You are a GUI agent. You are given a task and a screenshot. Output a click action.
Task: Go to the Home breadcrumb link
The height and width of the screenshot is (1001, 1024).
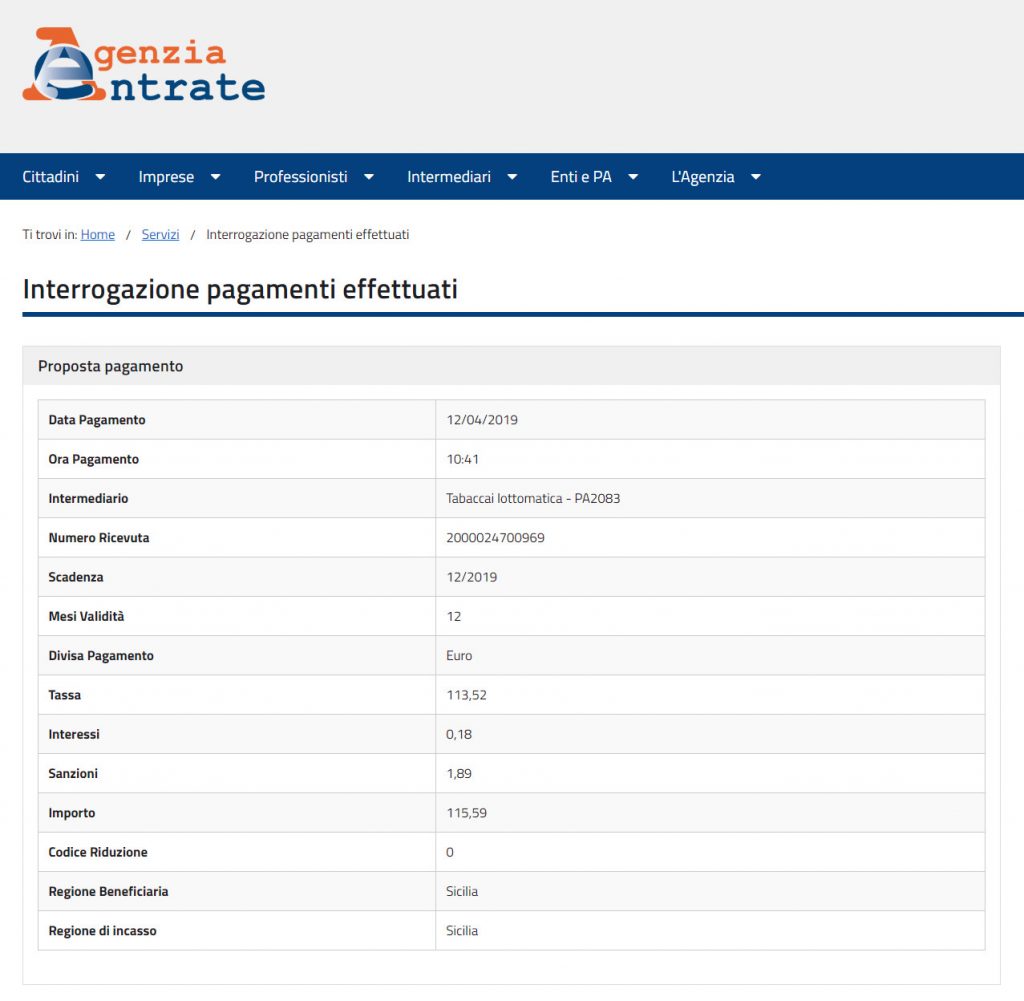[x=98, y=235]
